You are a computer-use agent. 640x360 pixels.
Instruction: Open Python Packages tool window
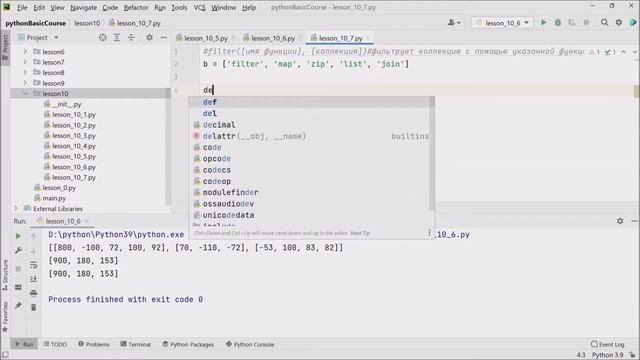point(188,344)
